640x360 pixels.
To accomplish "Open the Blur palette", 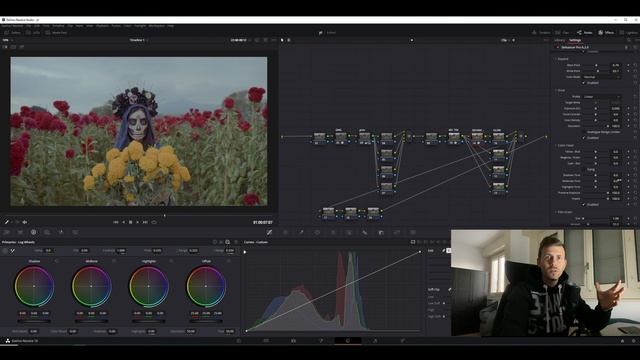I will point(365,232).
